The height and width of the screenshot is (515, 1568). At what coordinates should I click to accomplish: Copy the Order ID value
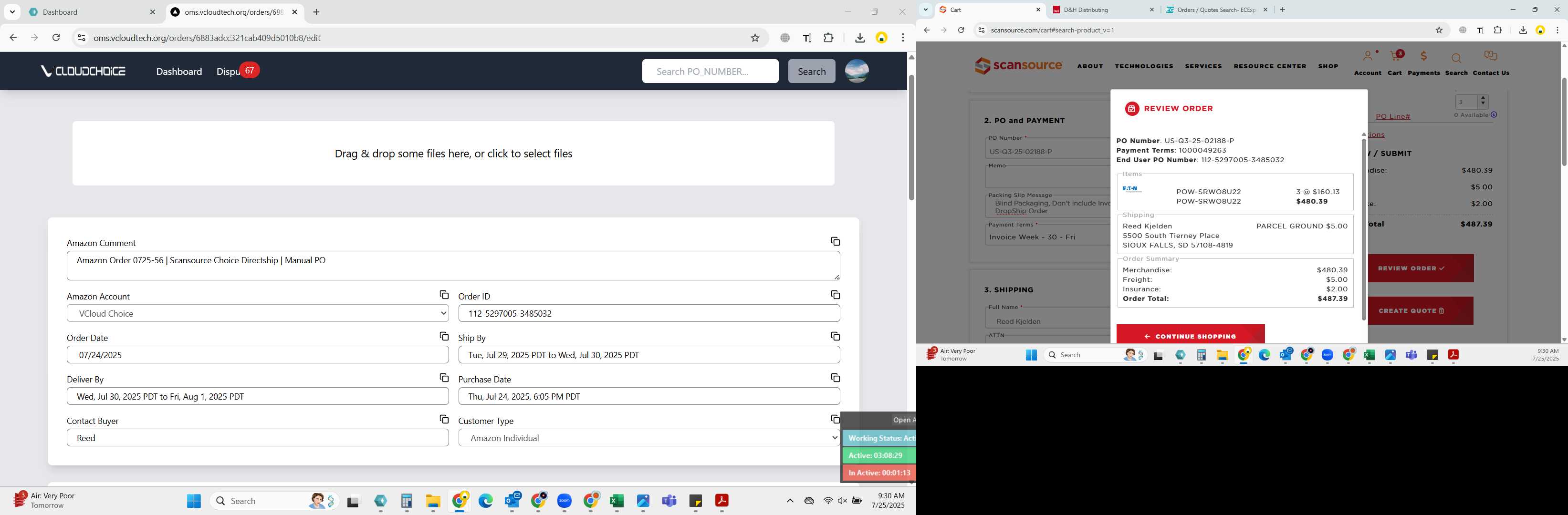pyautogui.click(x=835, y=295)
